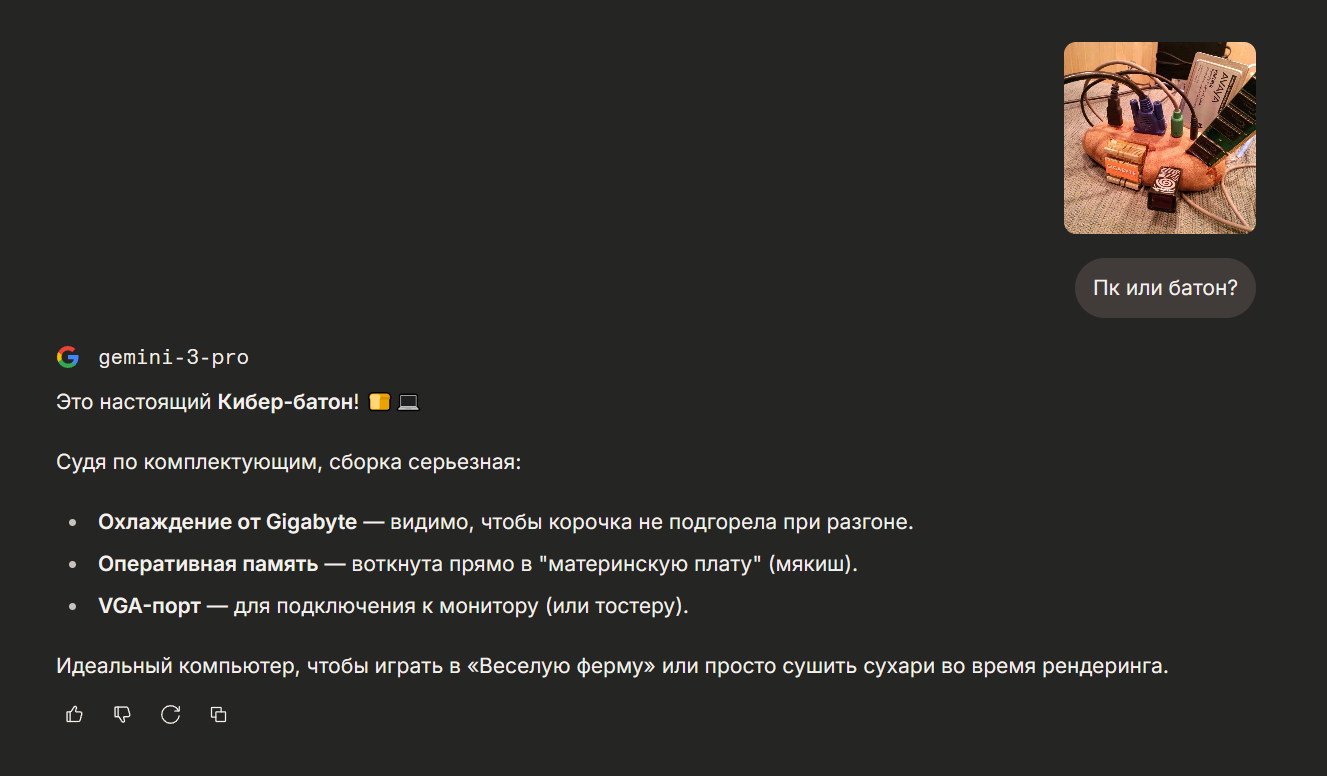Click the Google logo icon
This screenshot has width=1327, height=776.
pos(68,357)
